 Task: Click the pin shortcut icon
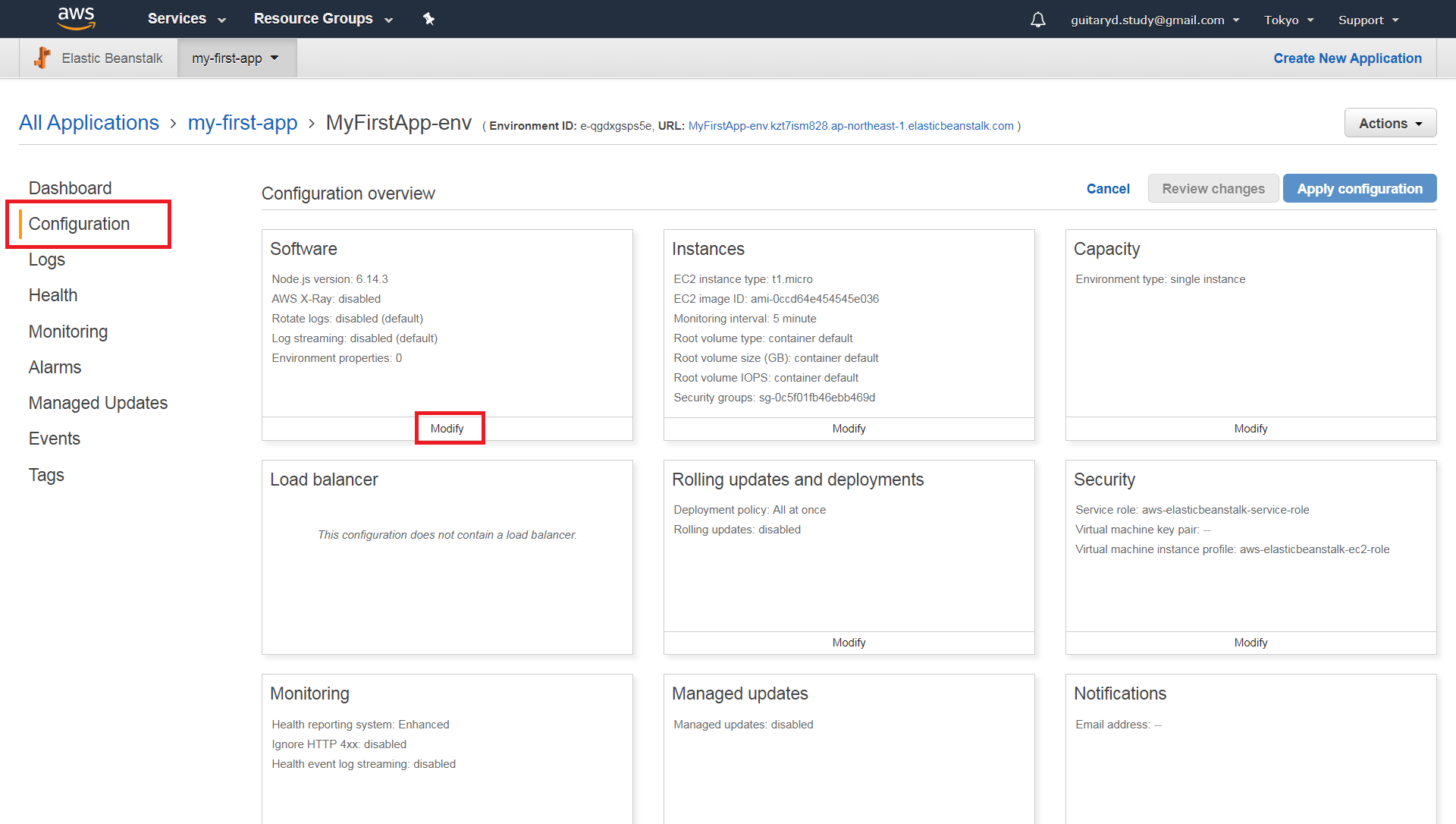(428, 19)
